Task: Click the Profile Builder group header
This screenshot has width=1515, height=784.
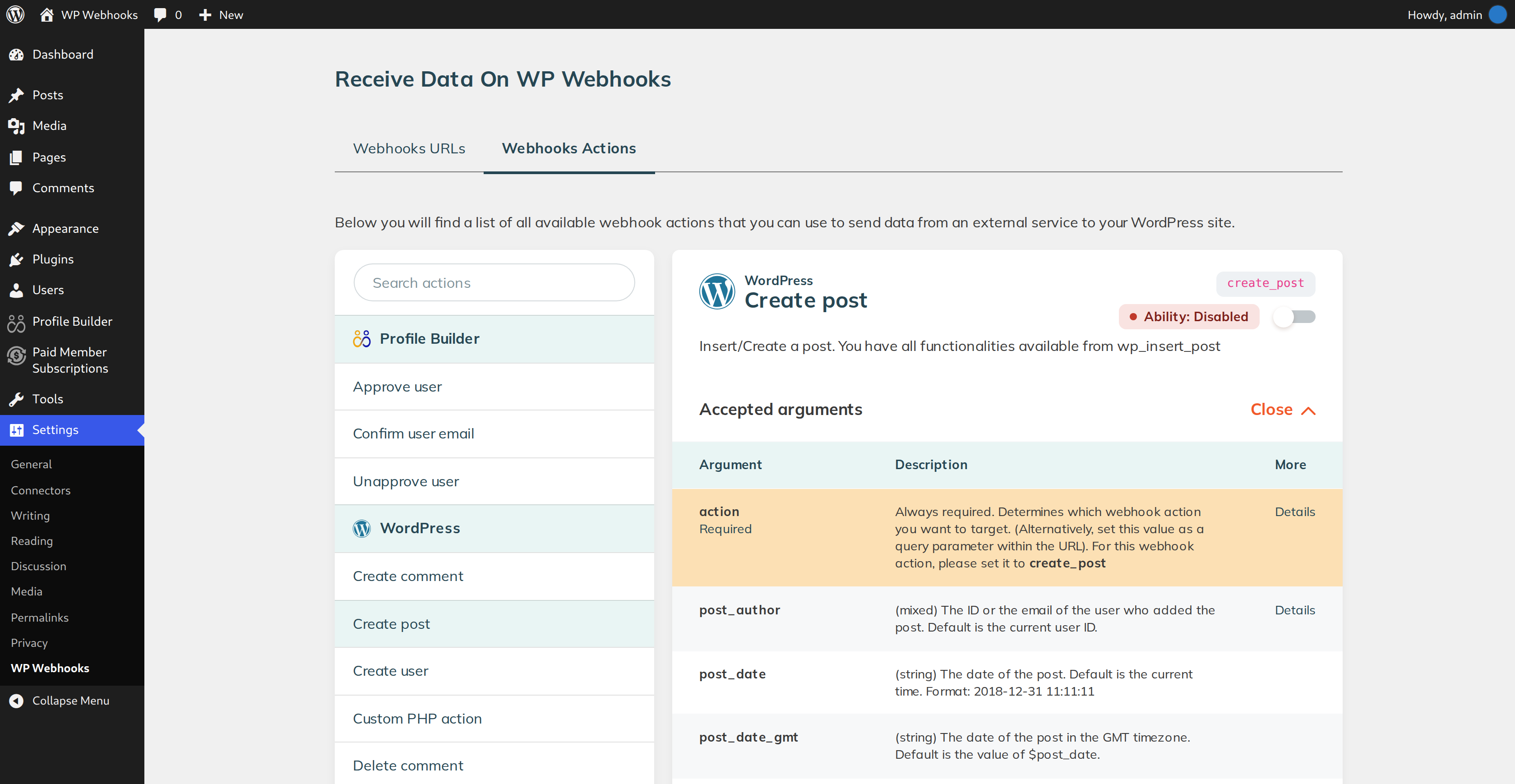Action: [494, 339]
